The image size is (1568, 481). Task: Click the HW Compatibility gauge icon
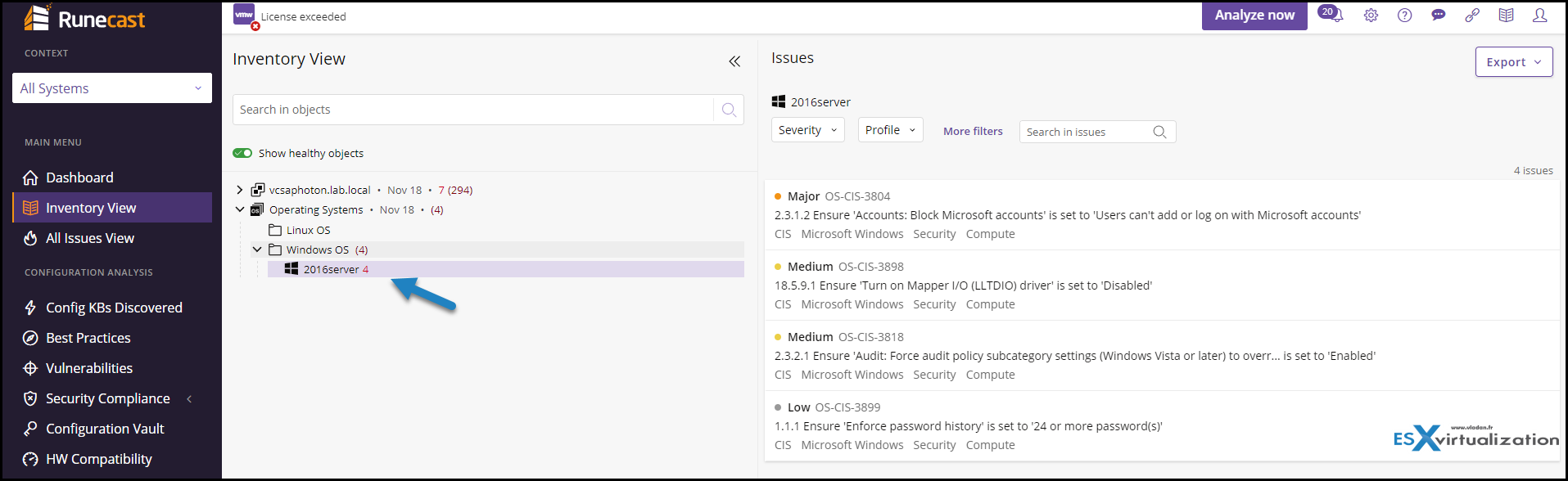(30, 459)
